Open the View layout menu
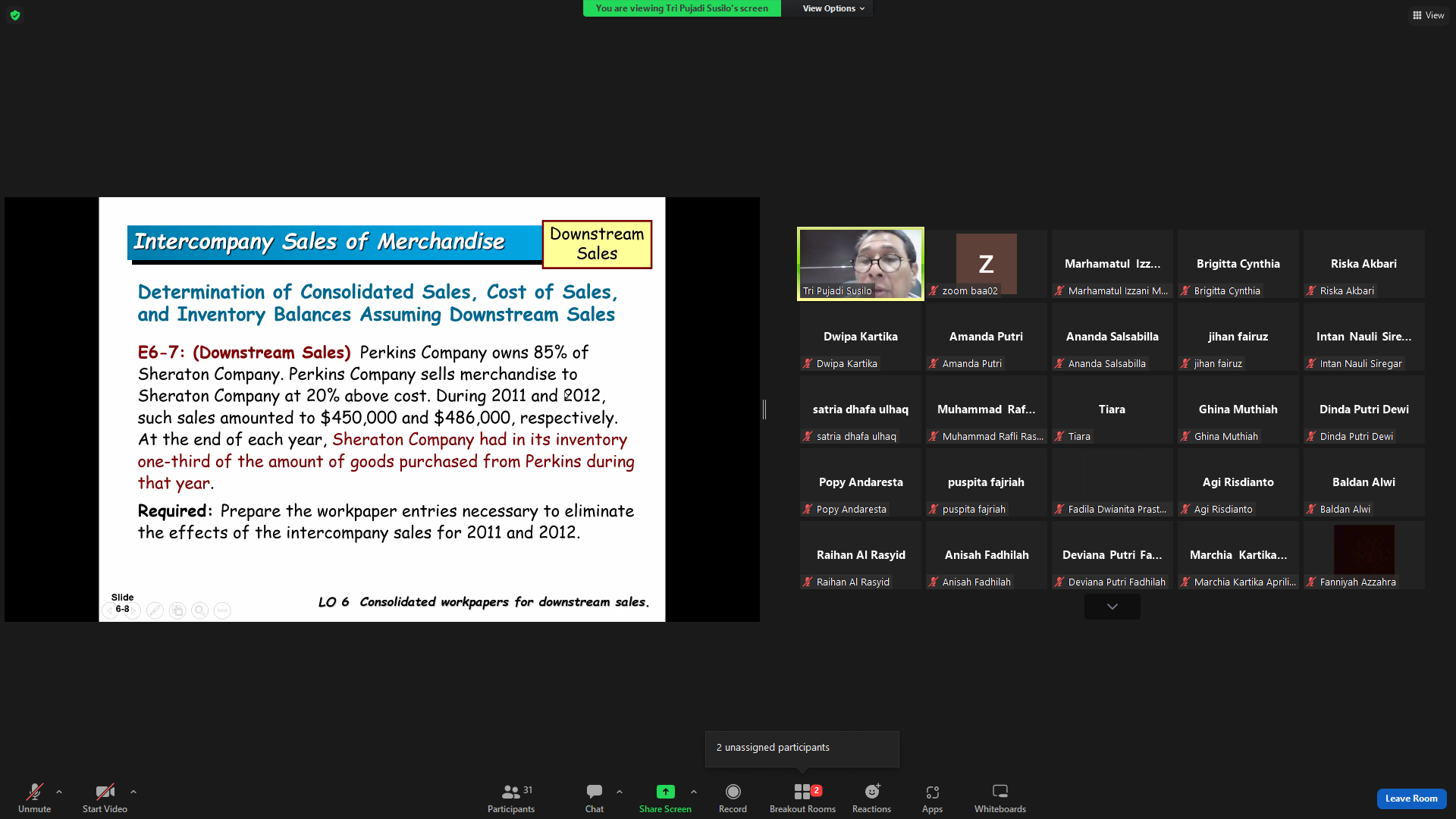Viewport: 1456px width, 819px height. [x=1428, y=15]
